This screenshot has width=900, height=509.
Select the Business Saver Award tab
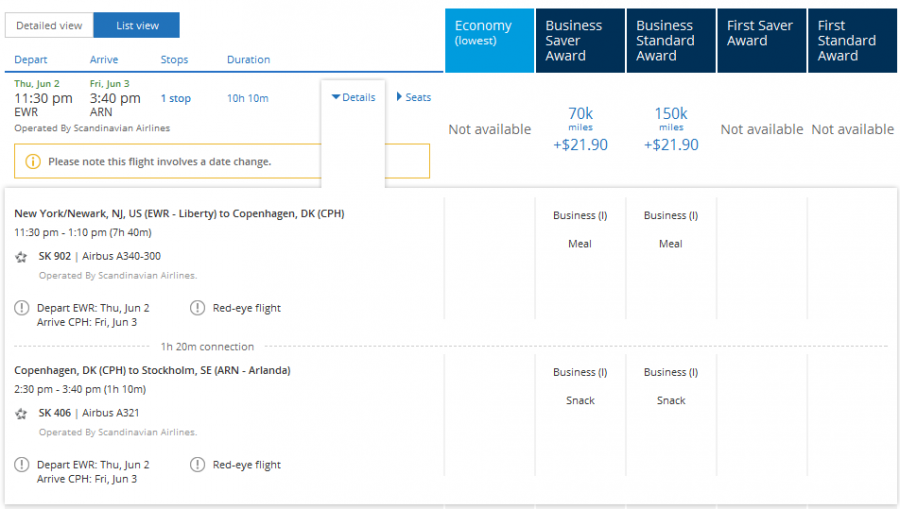click(580, 40)
